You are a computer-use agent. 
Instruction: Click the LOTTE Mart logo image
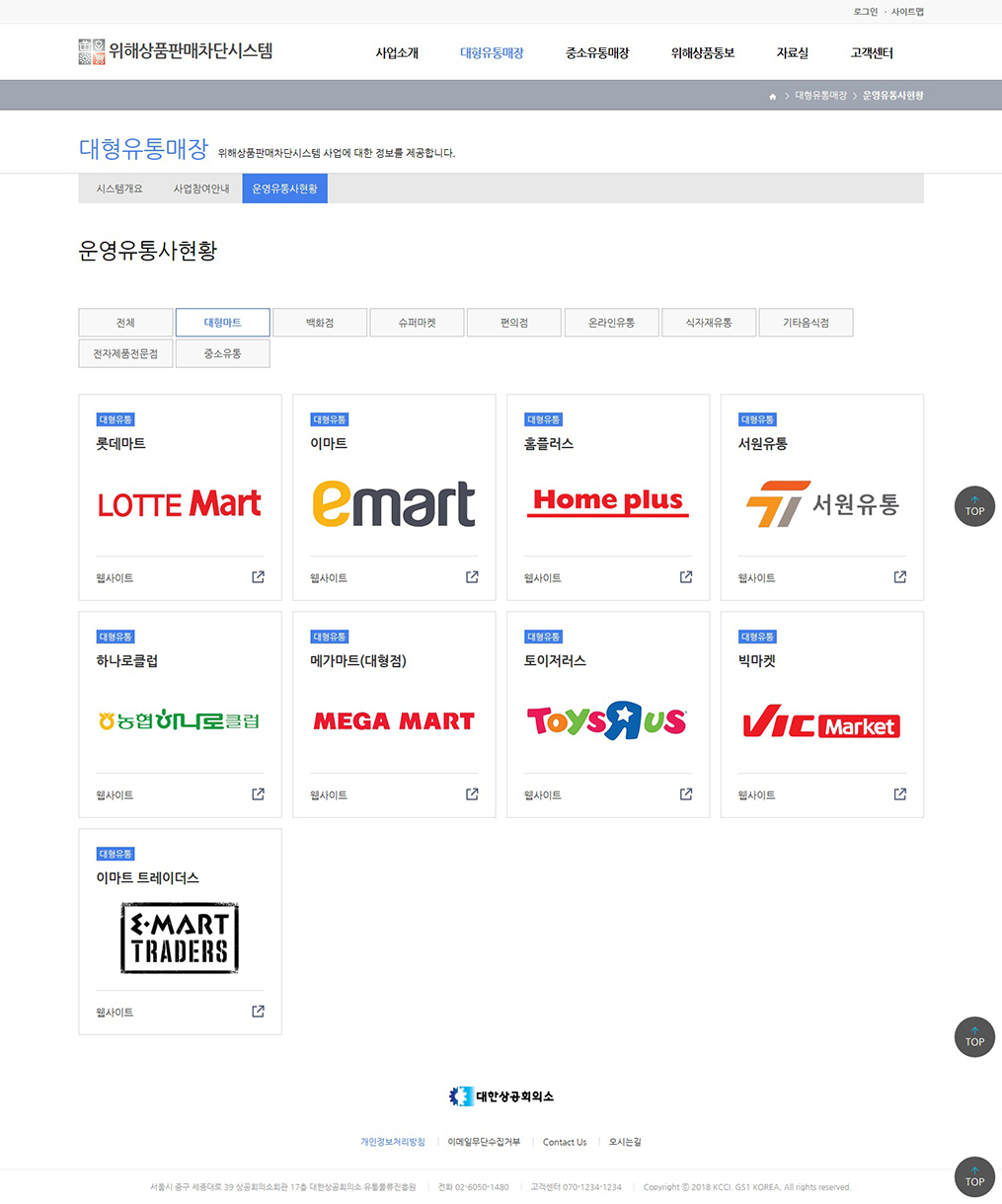tap(180, 504)
